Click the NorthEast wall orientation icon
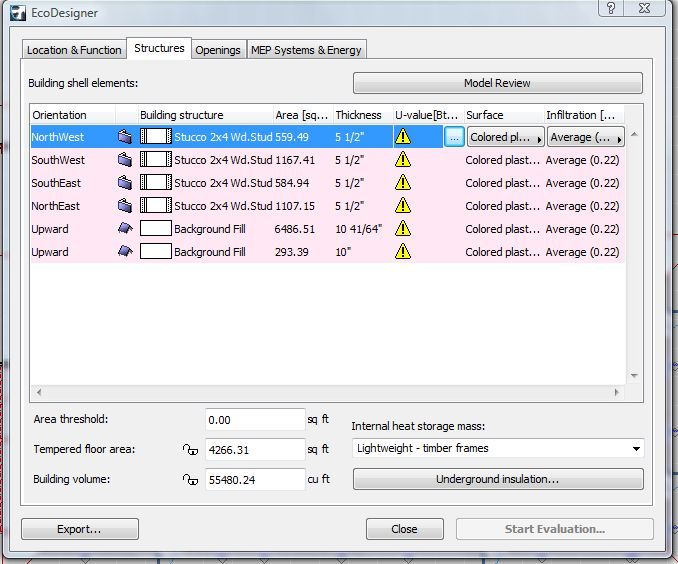Screen dimensions: 678x564 coord(125,205)
